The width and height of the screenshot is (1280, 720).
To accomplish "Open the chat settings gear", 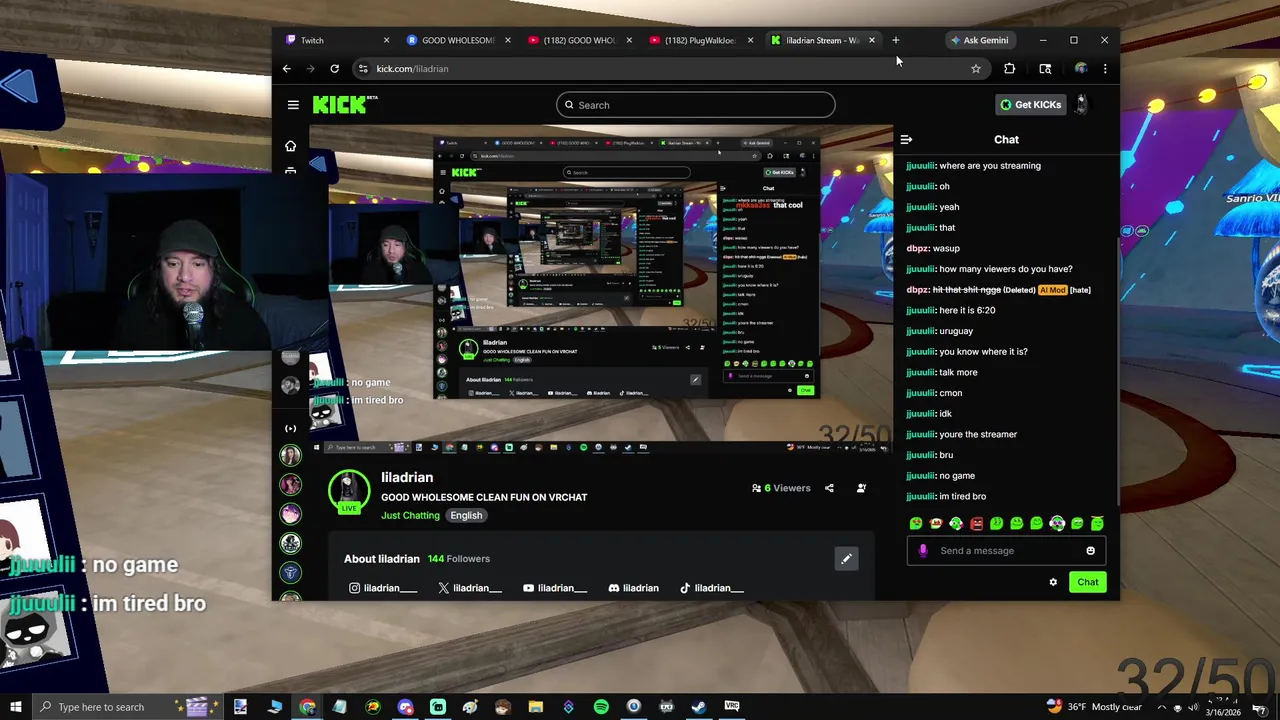I will pyautogui.click(x=1053, y=582).
